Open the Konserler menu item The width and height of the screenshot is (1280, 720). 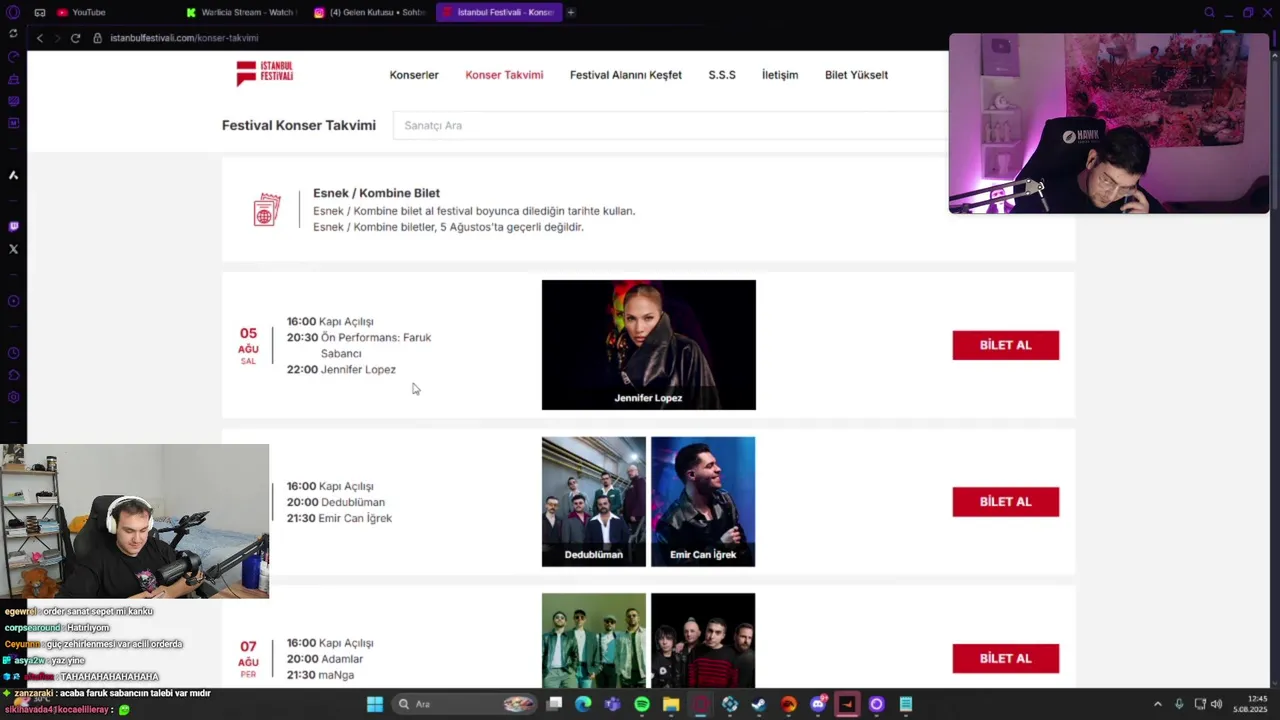click(x=414, y=75)
